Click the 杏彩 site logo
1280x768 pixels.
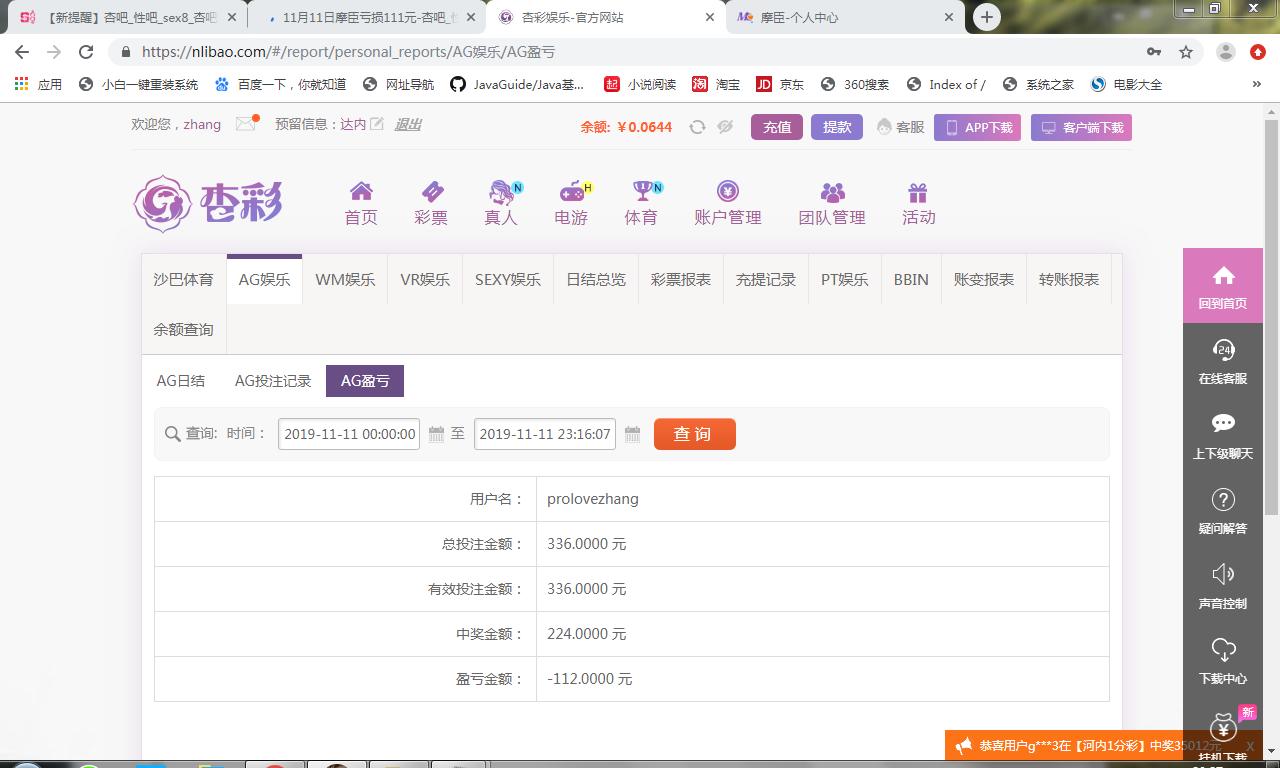[208, 203]
